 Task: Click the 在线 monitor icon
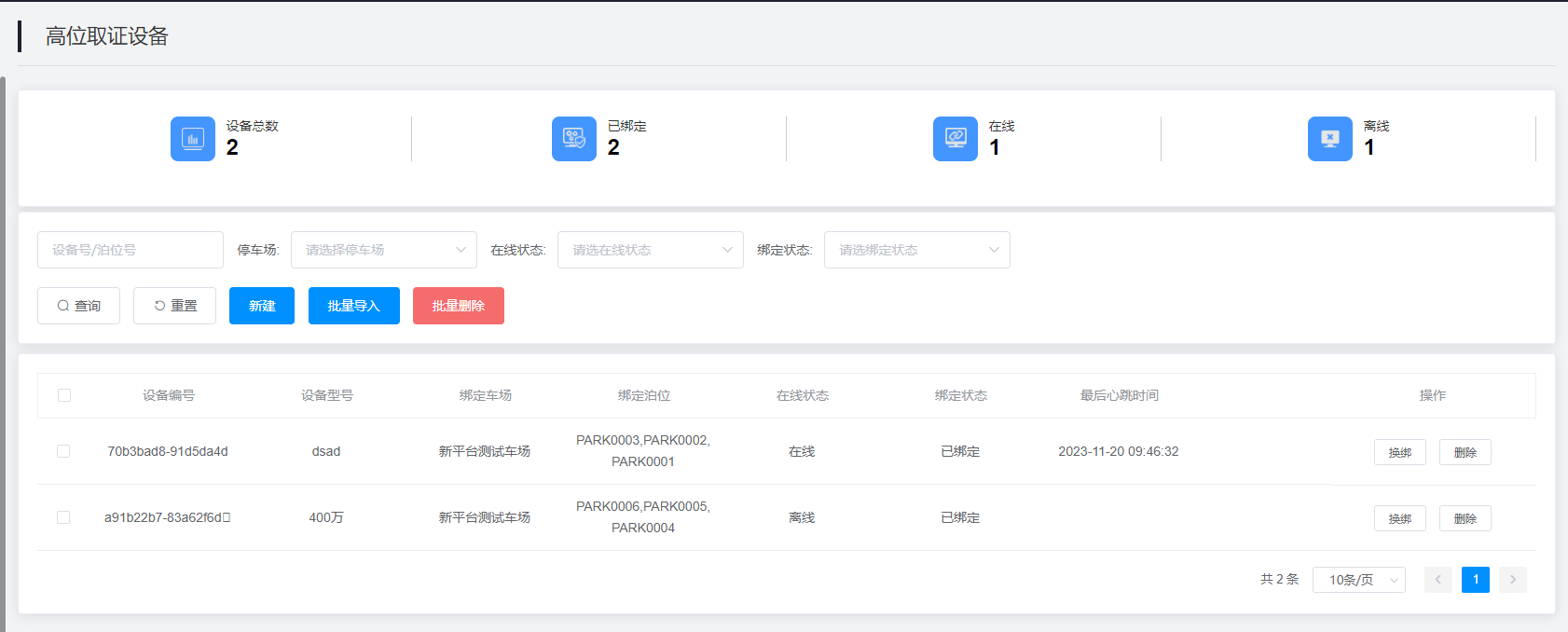coord(956,139)
